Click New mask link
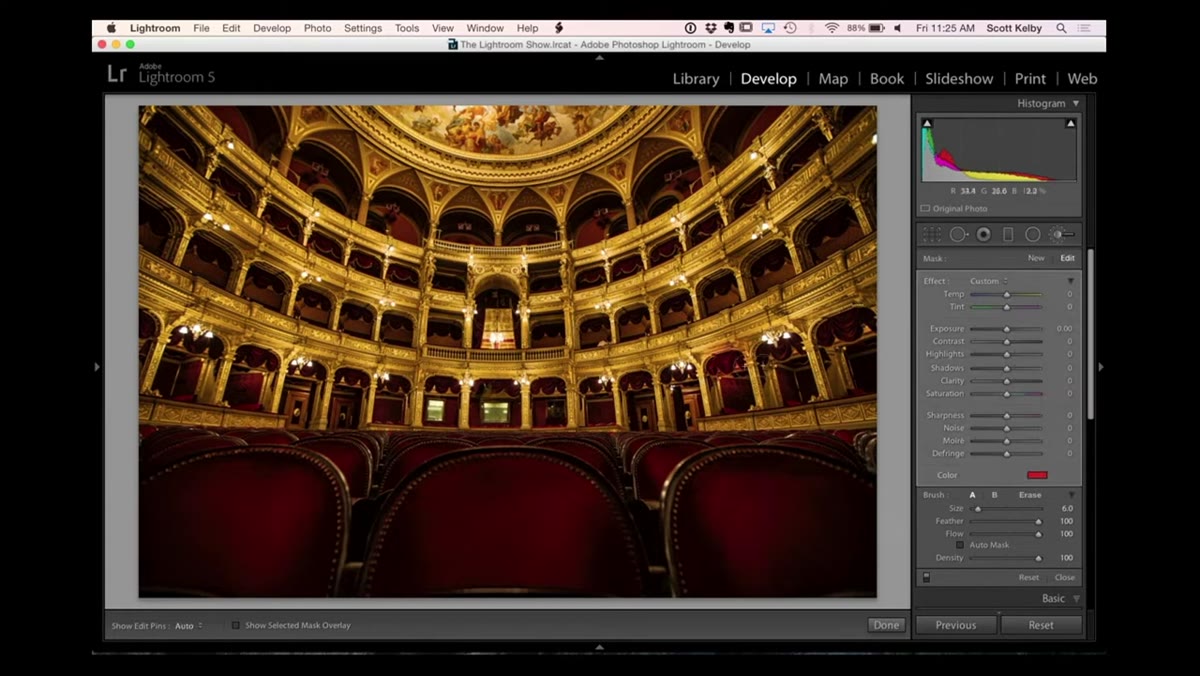The width and height of the screenshot is (1200, 676). click(x=1036, y=258)
